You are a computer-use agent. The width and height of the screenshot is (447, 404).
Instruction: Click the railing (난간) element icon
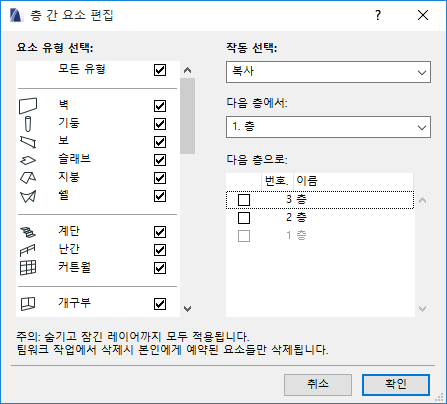pos(28,250)
